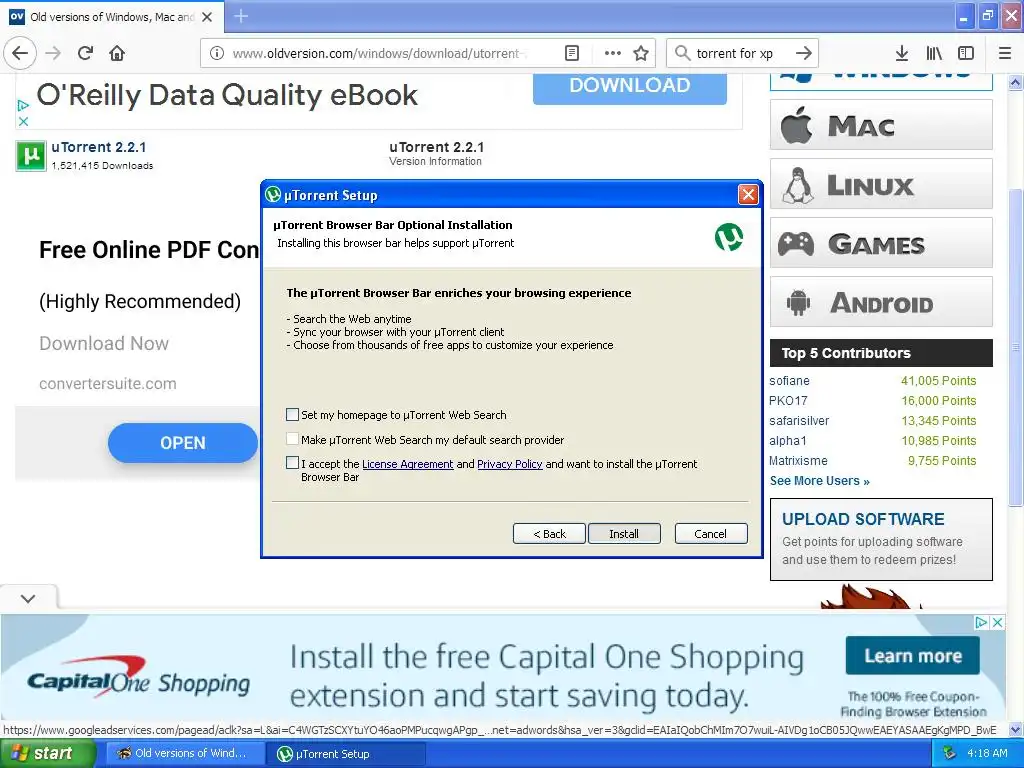1024x768 pixels.
Task: Click the convertersuite.com ad link
Action: pos(108,383)
